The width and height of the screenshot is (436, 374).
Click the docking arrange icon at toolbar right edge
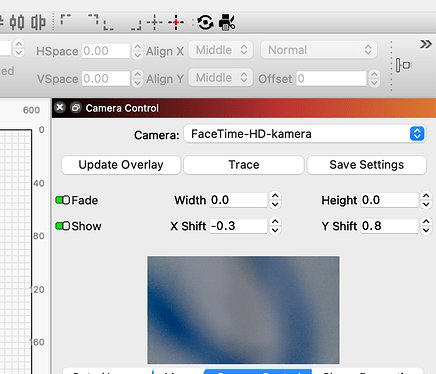(x=403, y=65)
